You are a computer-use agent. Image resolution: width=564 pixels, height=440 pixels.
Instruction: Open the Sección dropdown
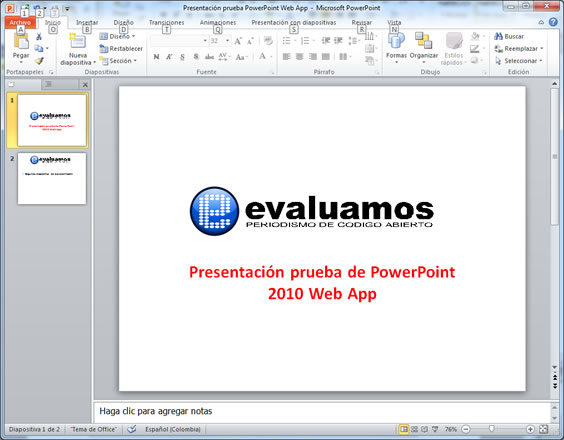[x=118, y=61]
